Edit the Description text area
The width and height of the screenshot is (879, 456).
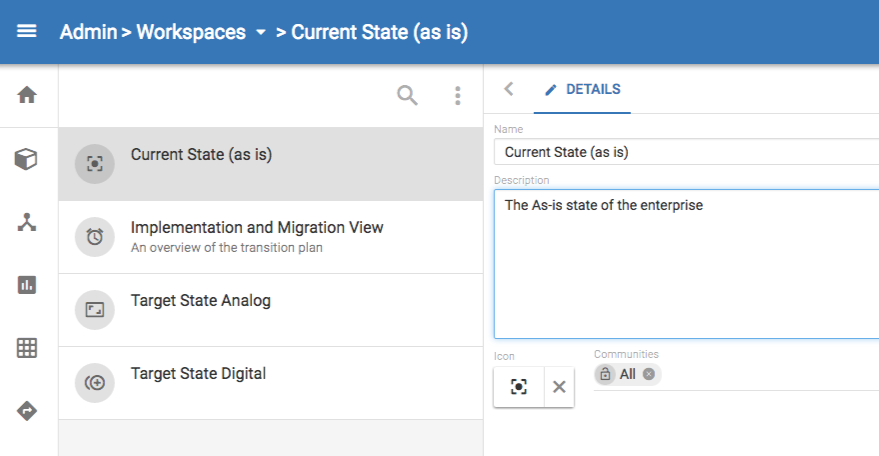(686, 264)
